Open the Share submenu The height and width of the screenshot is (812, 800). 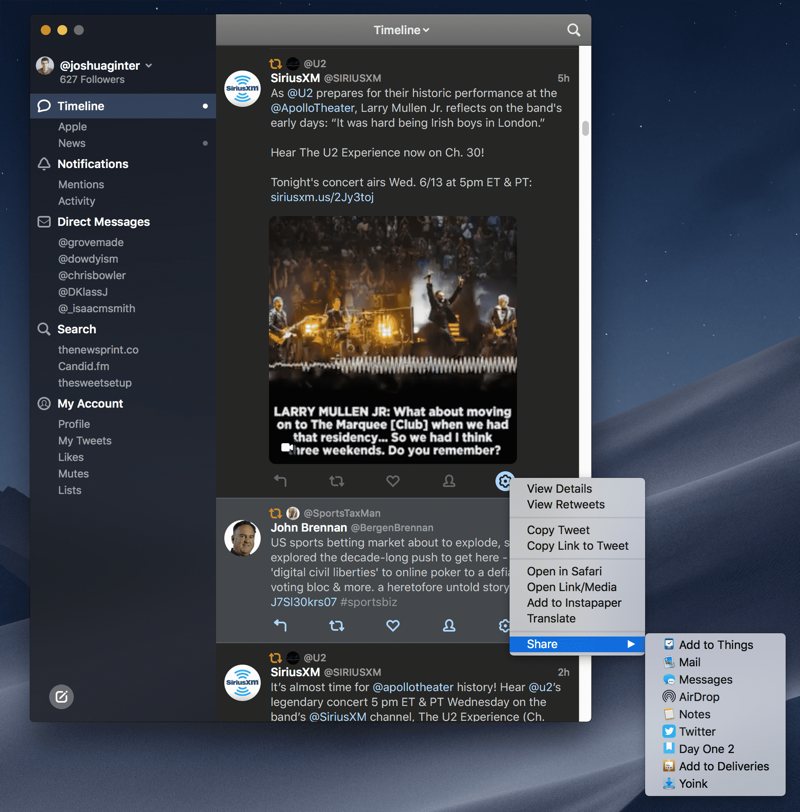tap(577, 644)
